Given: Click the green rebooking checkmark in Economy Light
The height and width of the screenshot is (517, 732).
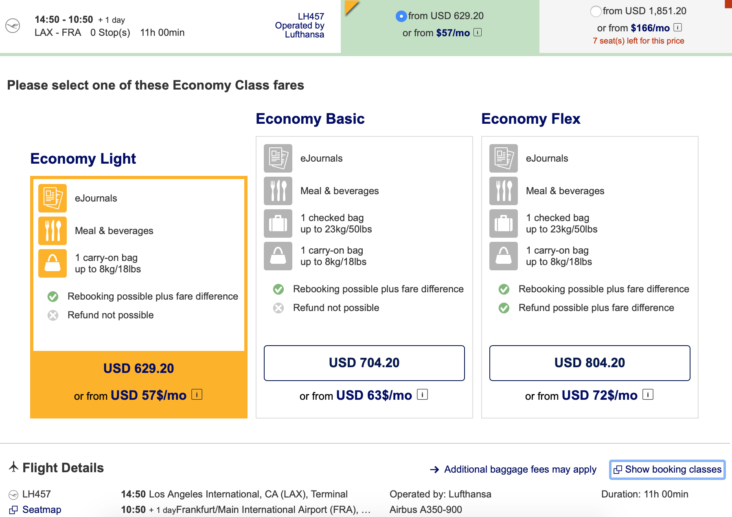Looking at the screenshot, I should [x=53, y=297].
